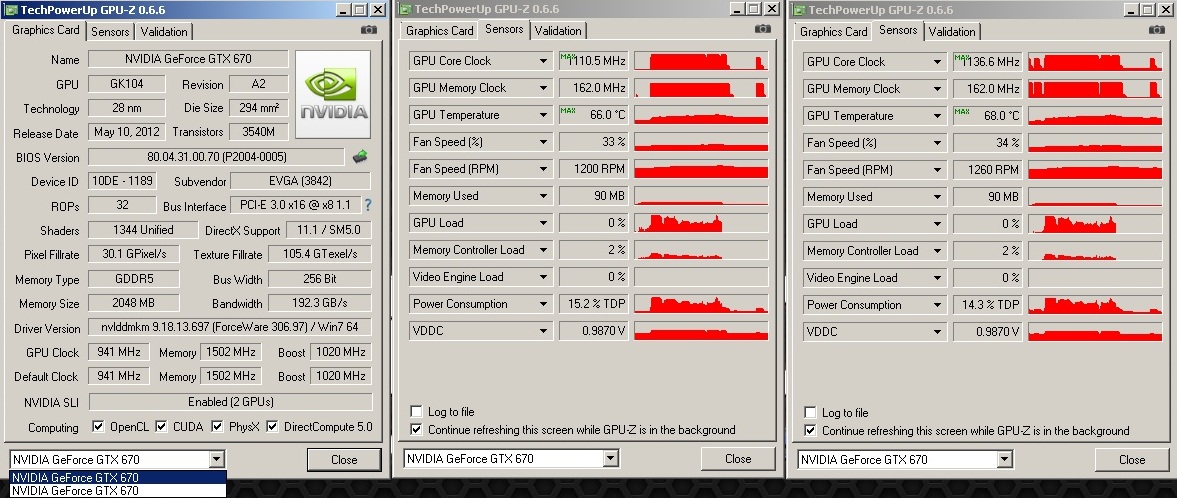Click the EVGA (3842) subvendor field
This screenshot has width=1177, height=498.
click(x=300, y=181)
